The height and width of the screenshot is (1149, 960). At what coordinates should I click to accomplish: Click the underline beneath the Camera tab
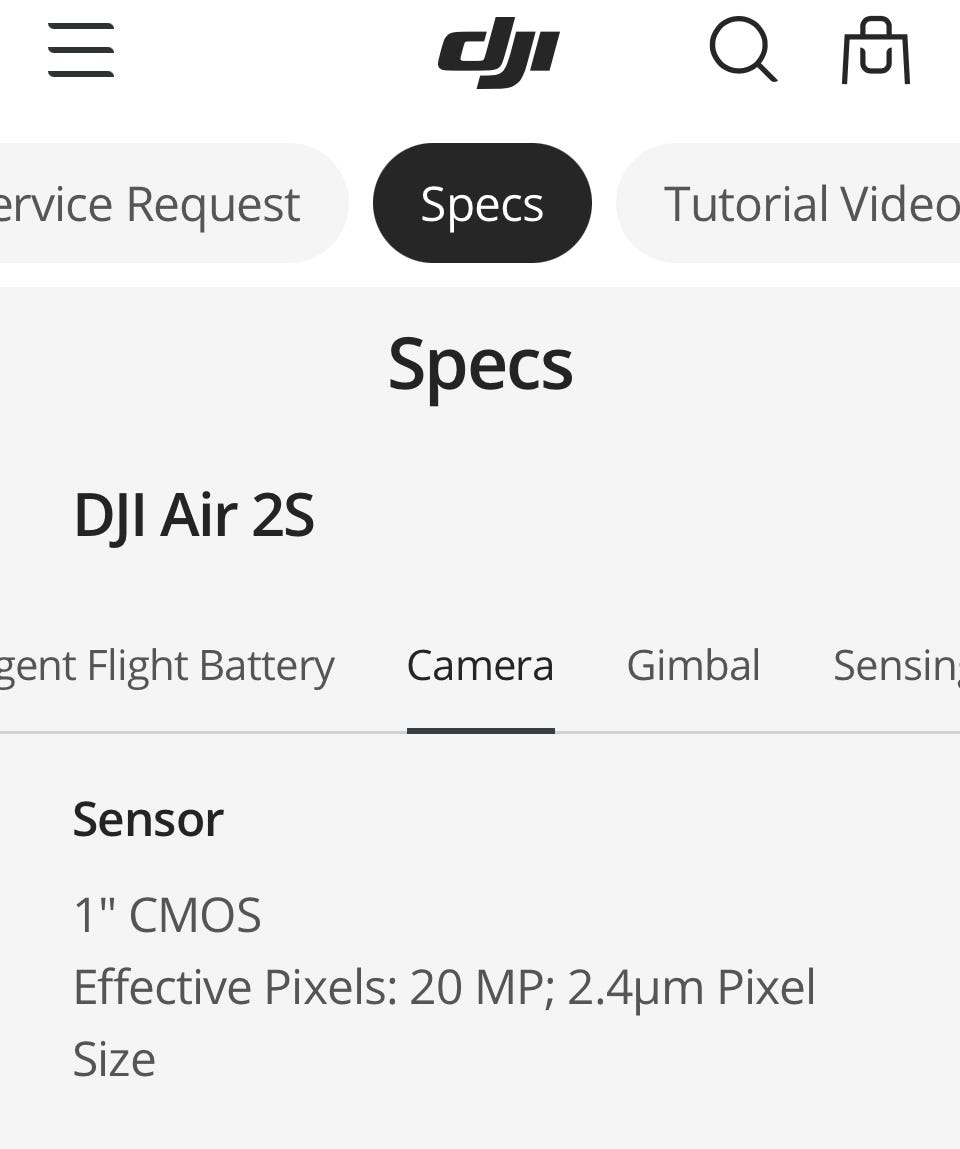480,731
